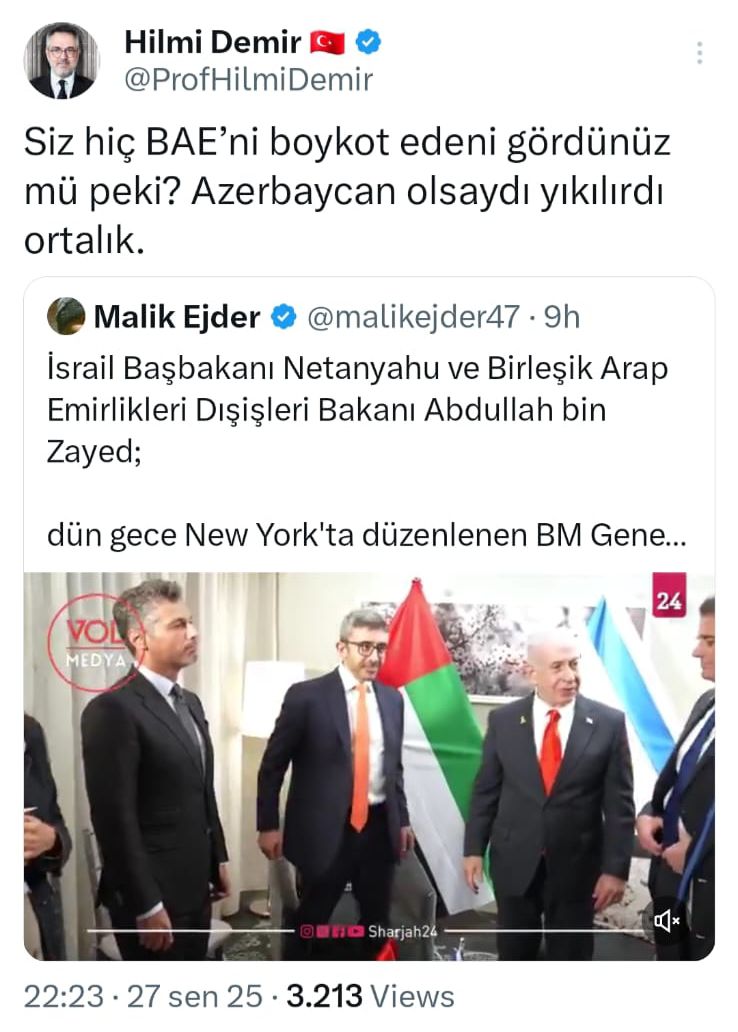Click the Turkish flag emoji next to name
Image resolution: width=738 pixels, height=1032 pixels.
327,43
